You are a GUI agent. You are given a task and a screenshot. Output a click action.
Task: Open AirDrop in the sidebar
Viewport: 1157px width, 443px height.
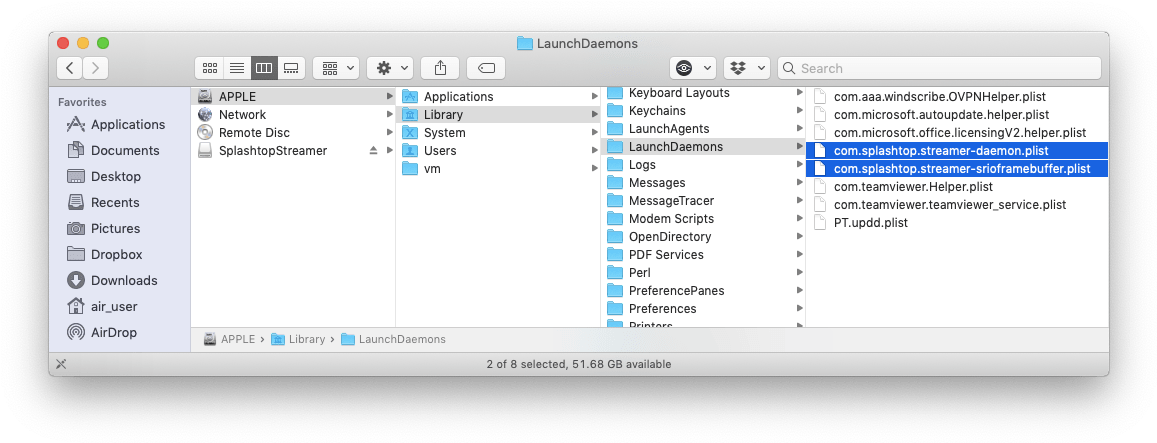click(101, 332)
